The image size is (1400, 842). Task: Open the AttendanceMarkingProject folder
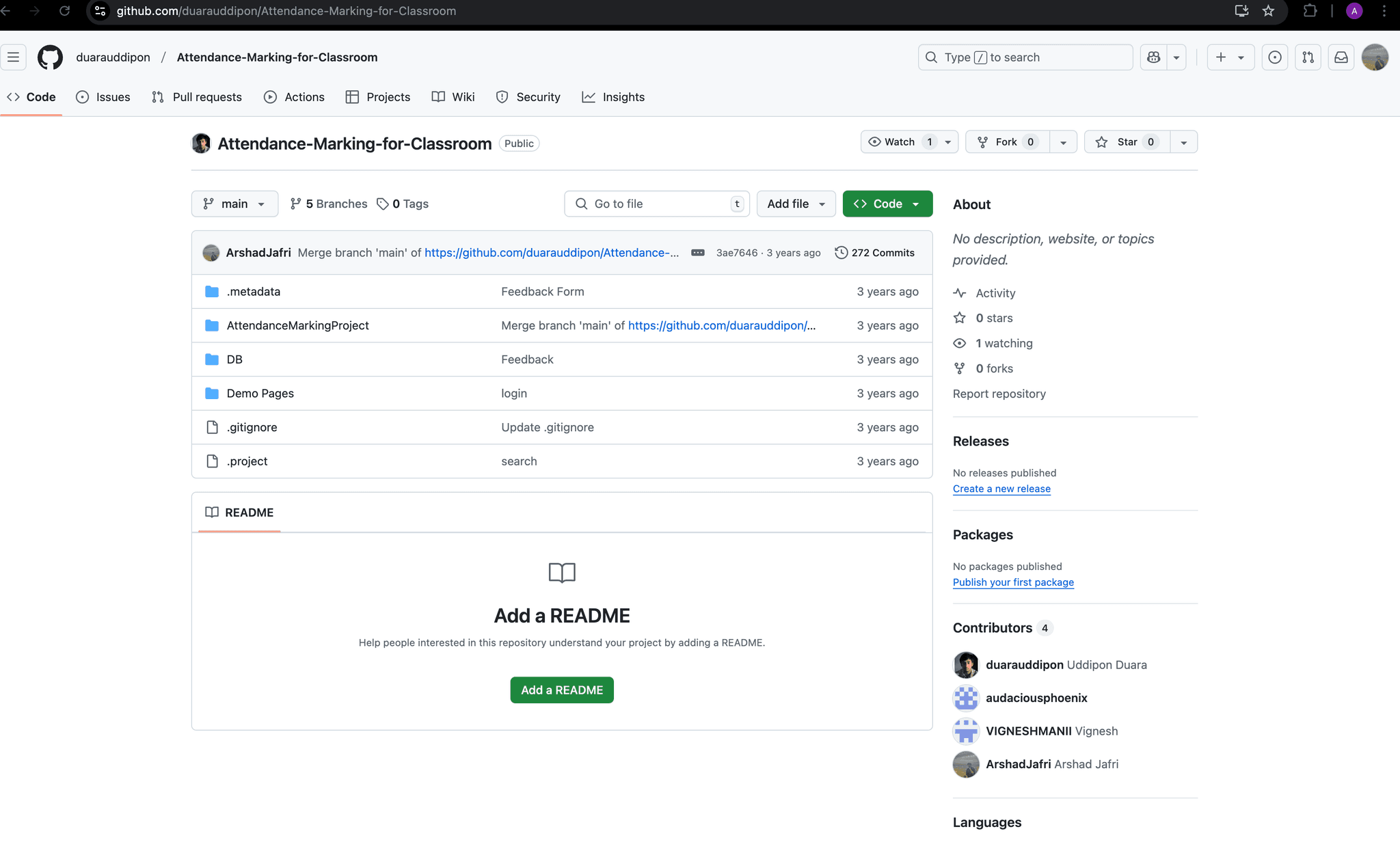[297, 326]
